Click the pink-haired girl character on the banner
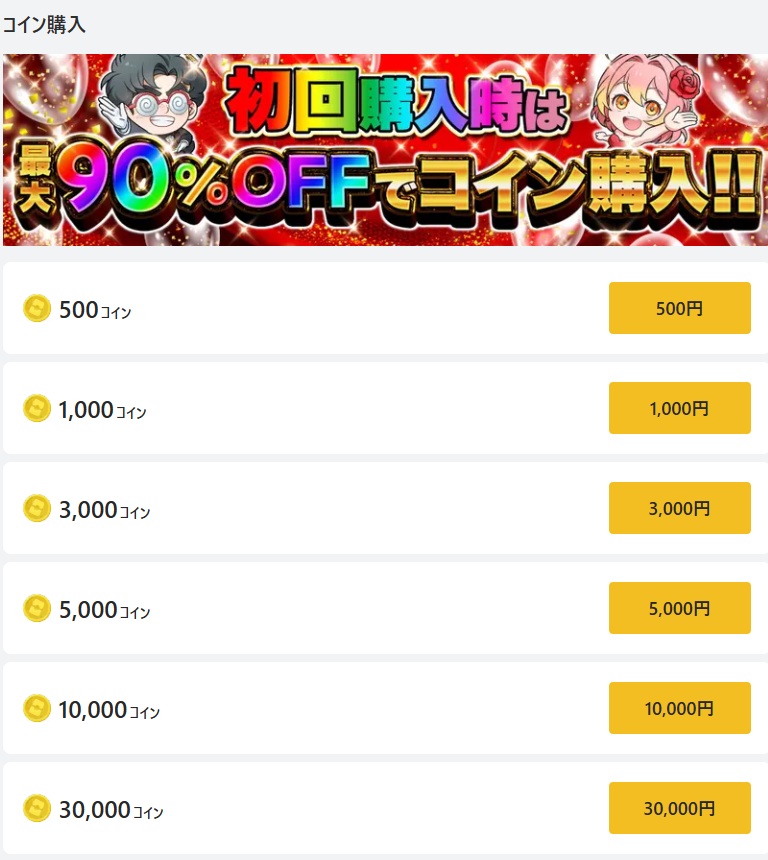768x860 pixels. [x=647, y=101]
